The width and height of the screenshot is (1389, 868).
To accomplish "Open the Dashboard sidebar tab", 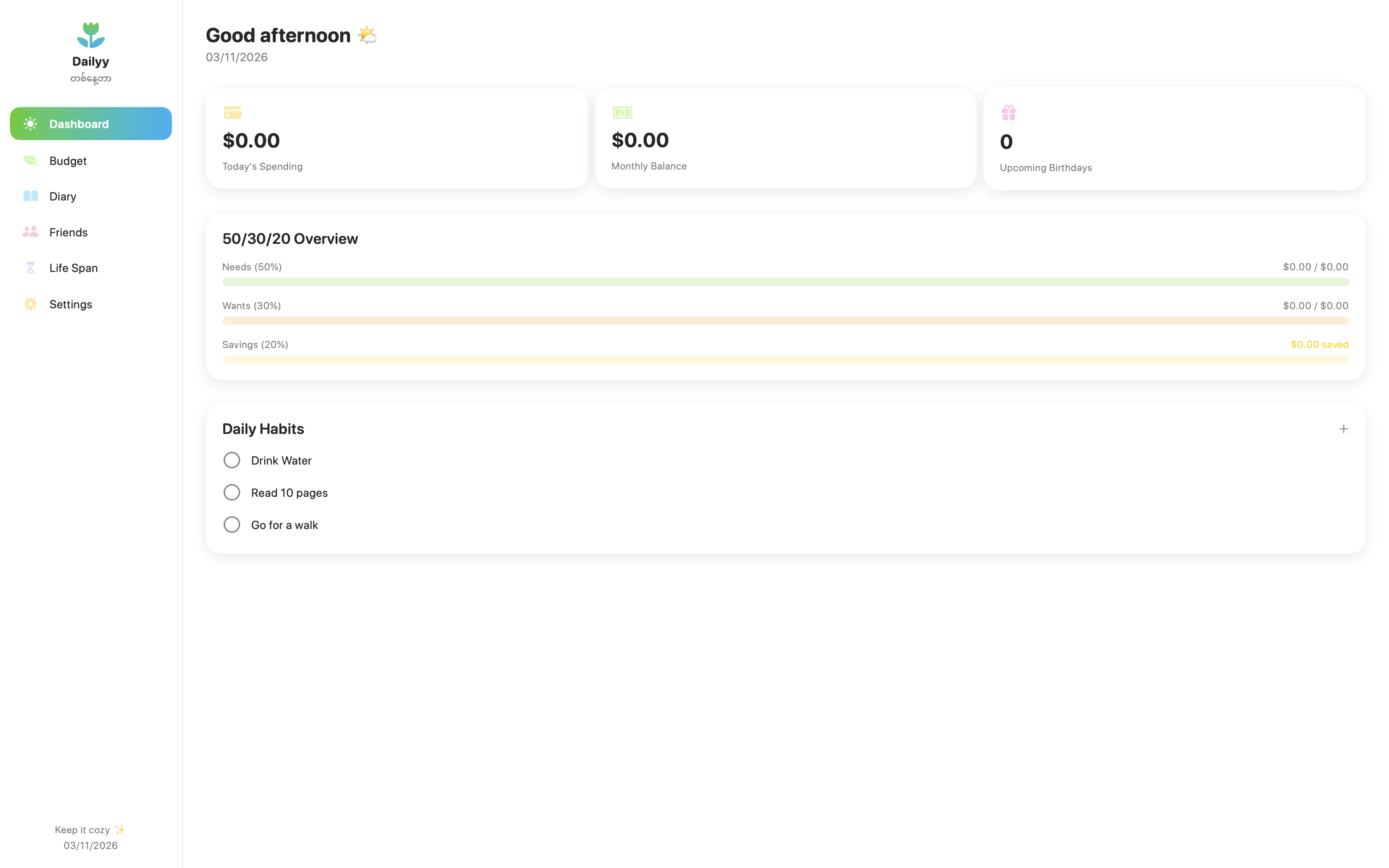I will pyautogui.click(x=91, y=124).
